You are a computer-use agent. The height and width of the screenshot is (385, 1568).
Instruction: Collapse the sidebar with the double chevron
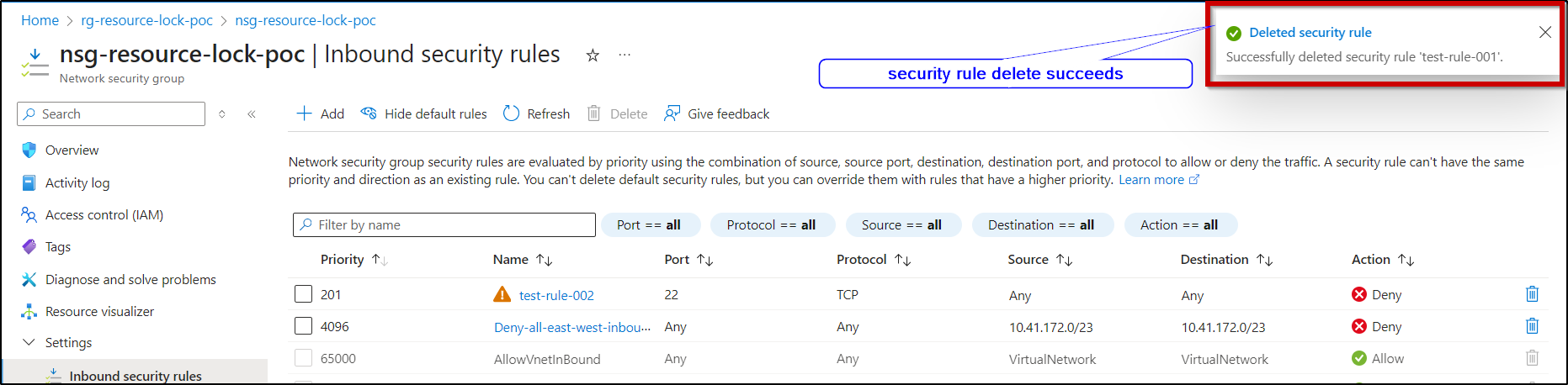pos(252,113)
